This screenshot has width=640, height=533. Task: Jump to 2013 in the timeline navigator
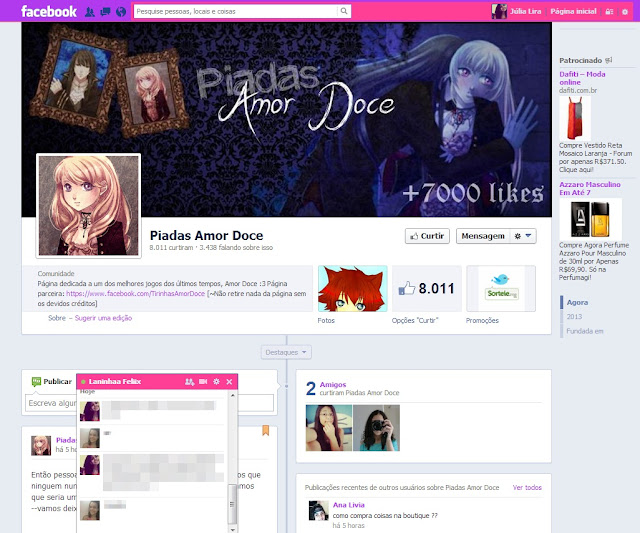coord(574,317)
